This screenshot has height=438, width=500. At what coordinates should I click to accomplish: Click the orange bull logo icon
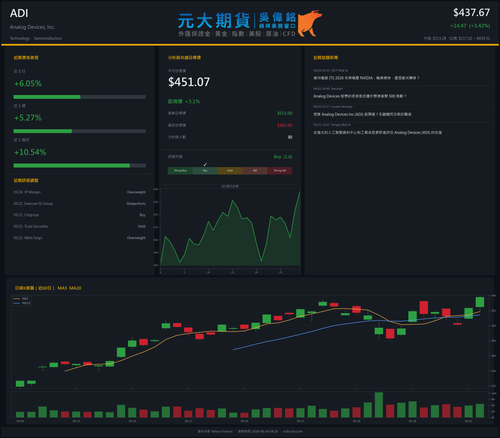pos(310,23)
